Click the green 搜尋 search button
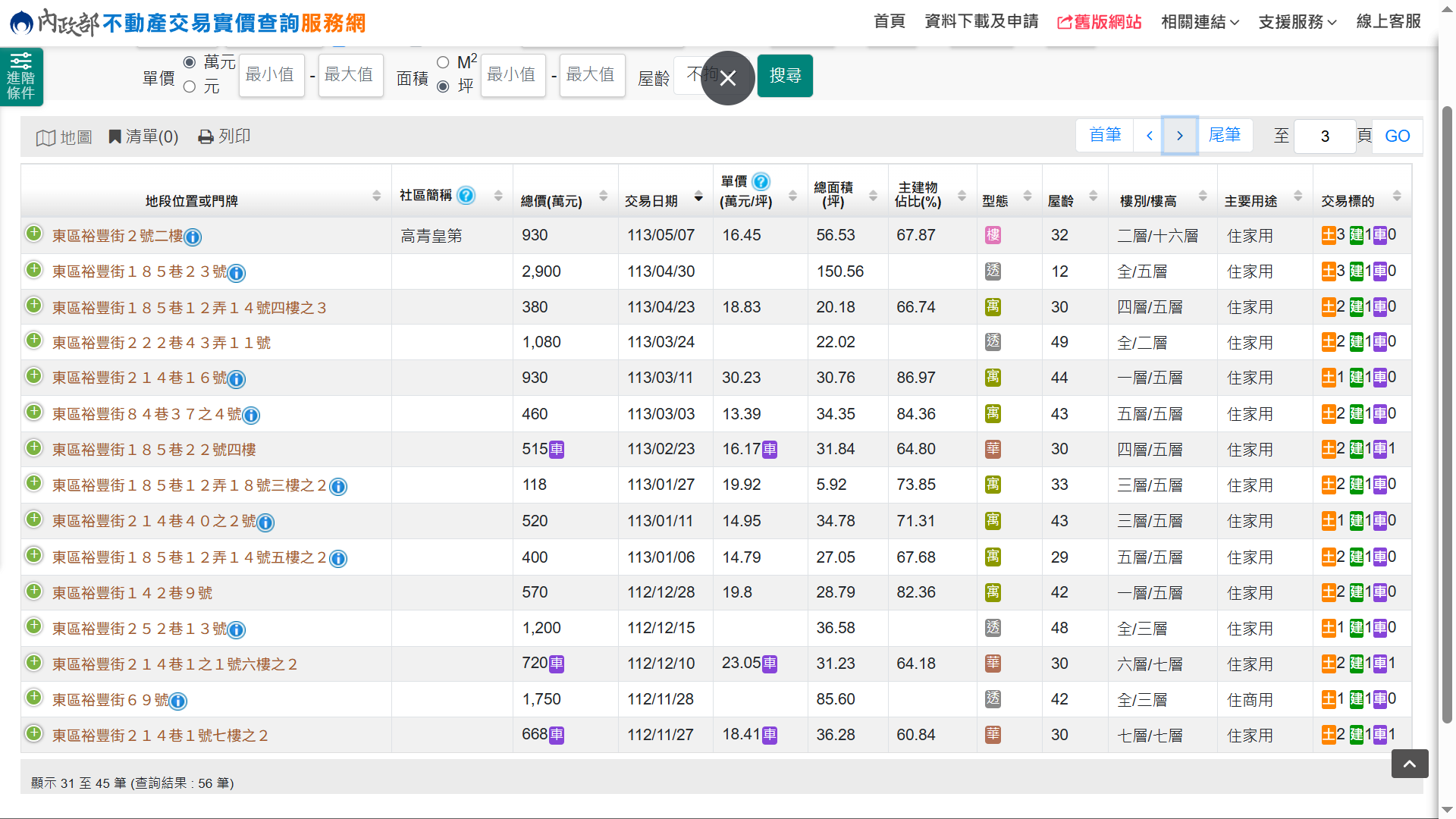 785,75
